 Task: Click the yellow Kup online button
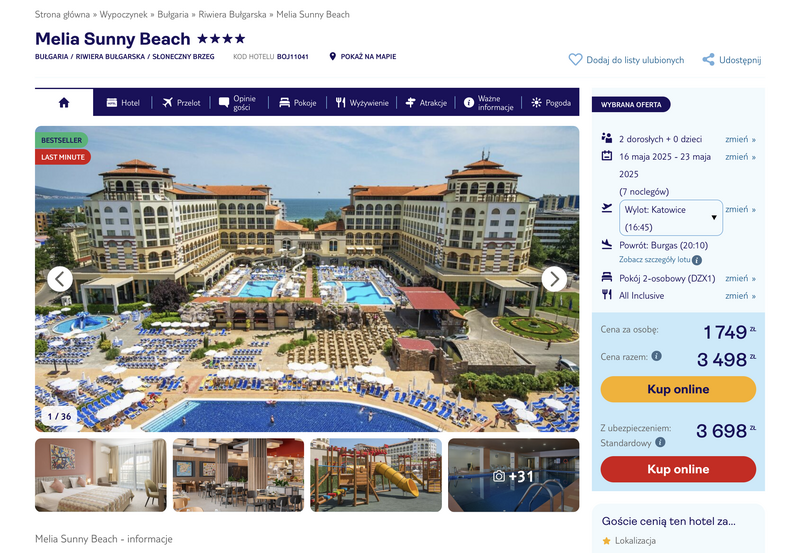[678, 389]
